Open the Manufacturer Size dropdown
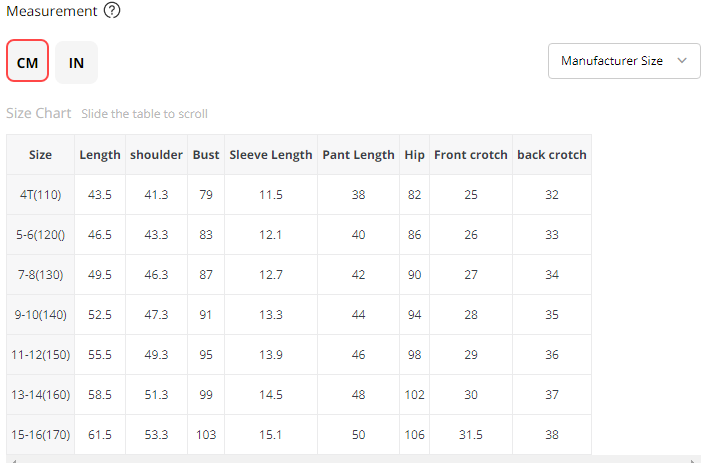717x463 pixels. click(x=624, y=61)
